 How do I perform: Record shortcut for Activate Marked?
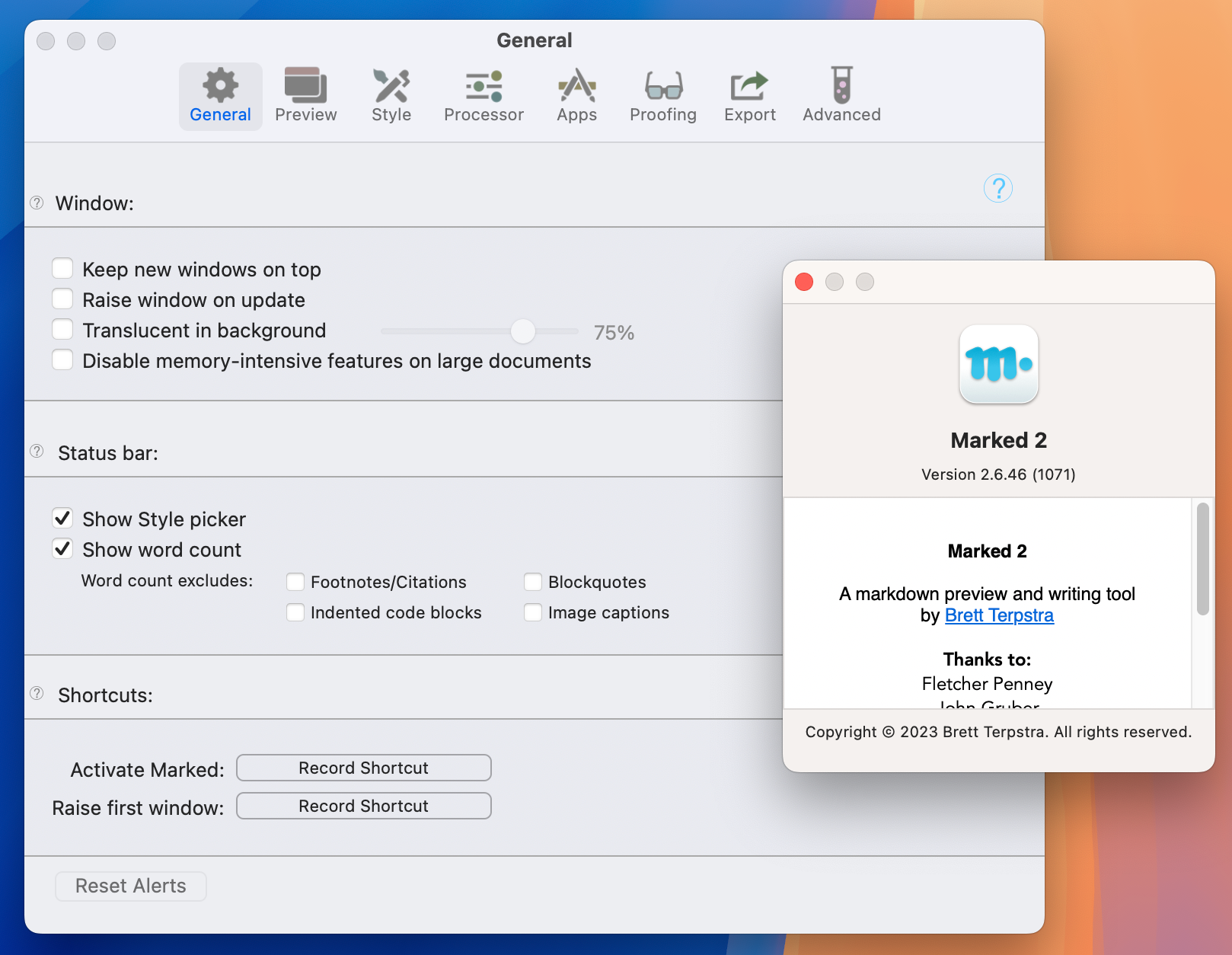pos(364,768)
